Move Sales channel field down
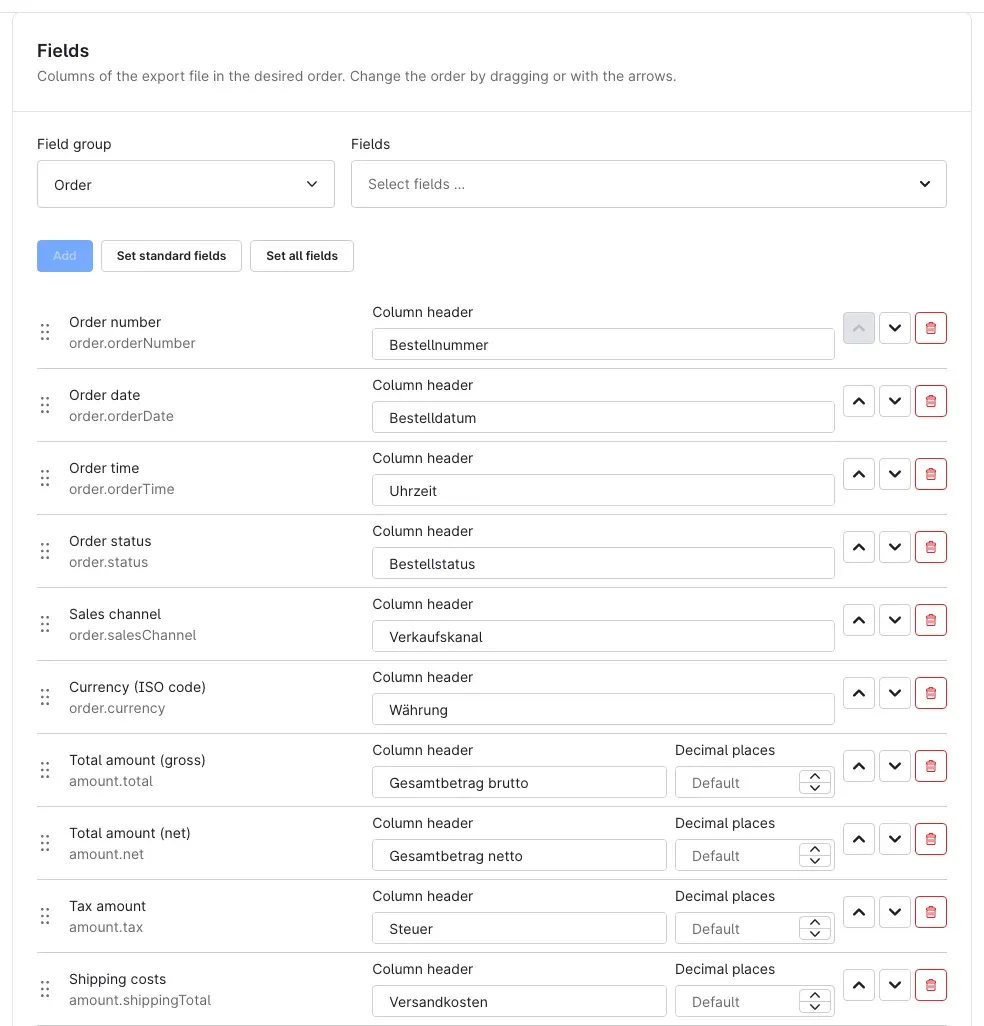Image resolution: width=984 pixels, height=1026 pixels. (894, 620)
